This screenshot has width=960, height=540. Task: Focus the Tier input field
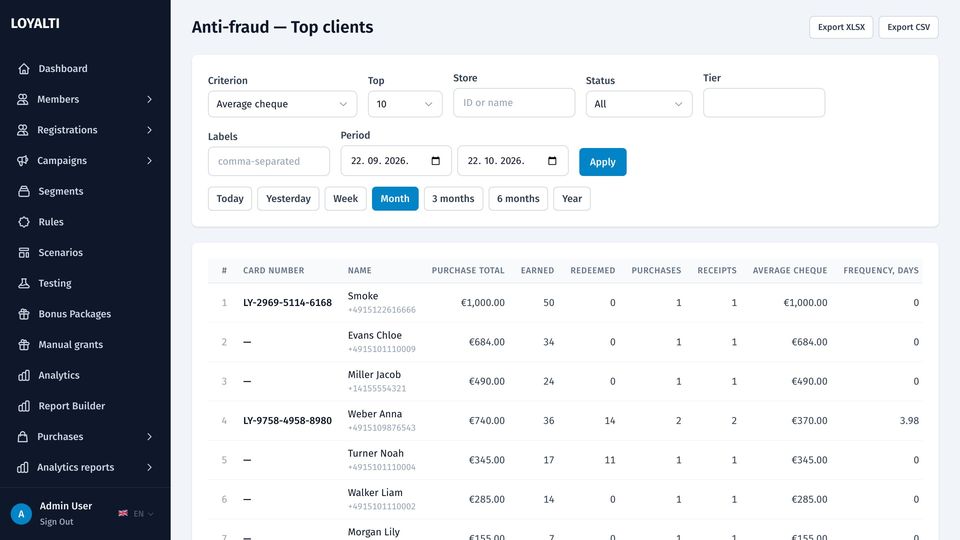(764, 103)
